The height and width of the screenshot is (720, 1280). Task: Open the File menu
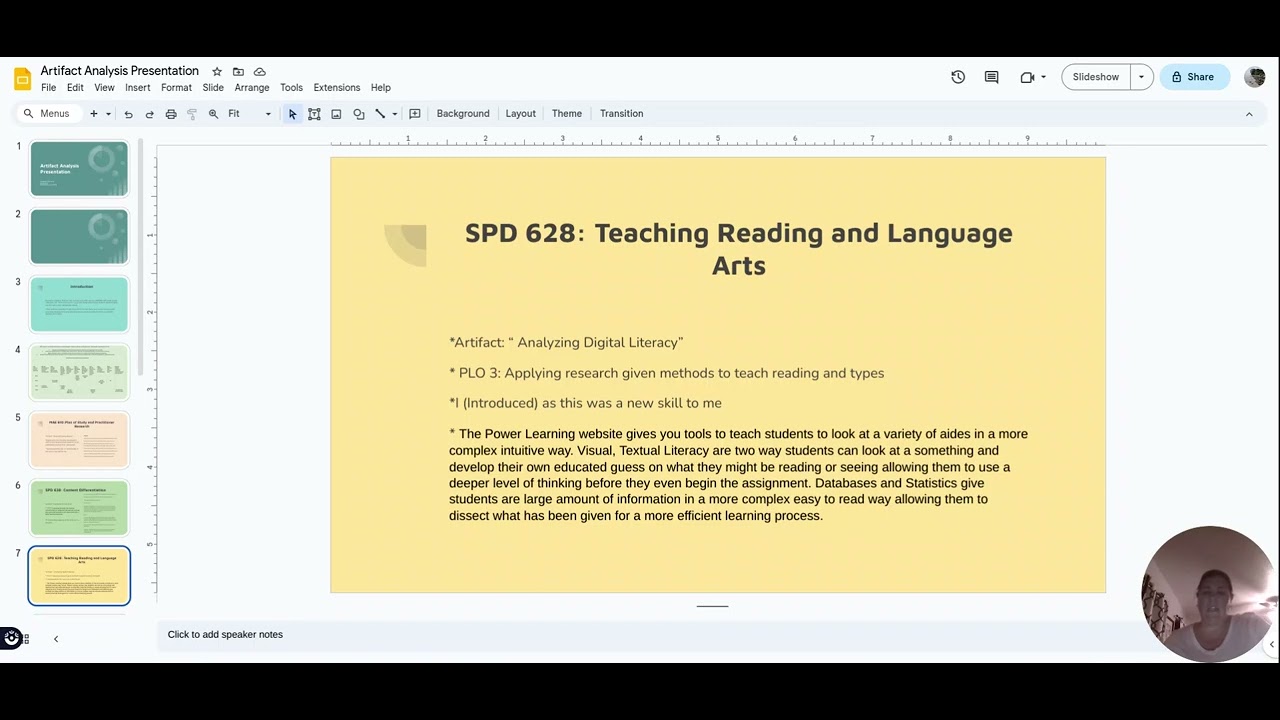(48, 88)
